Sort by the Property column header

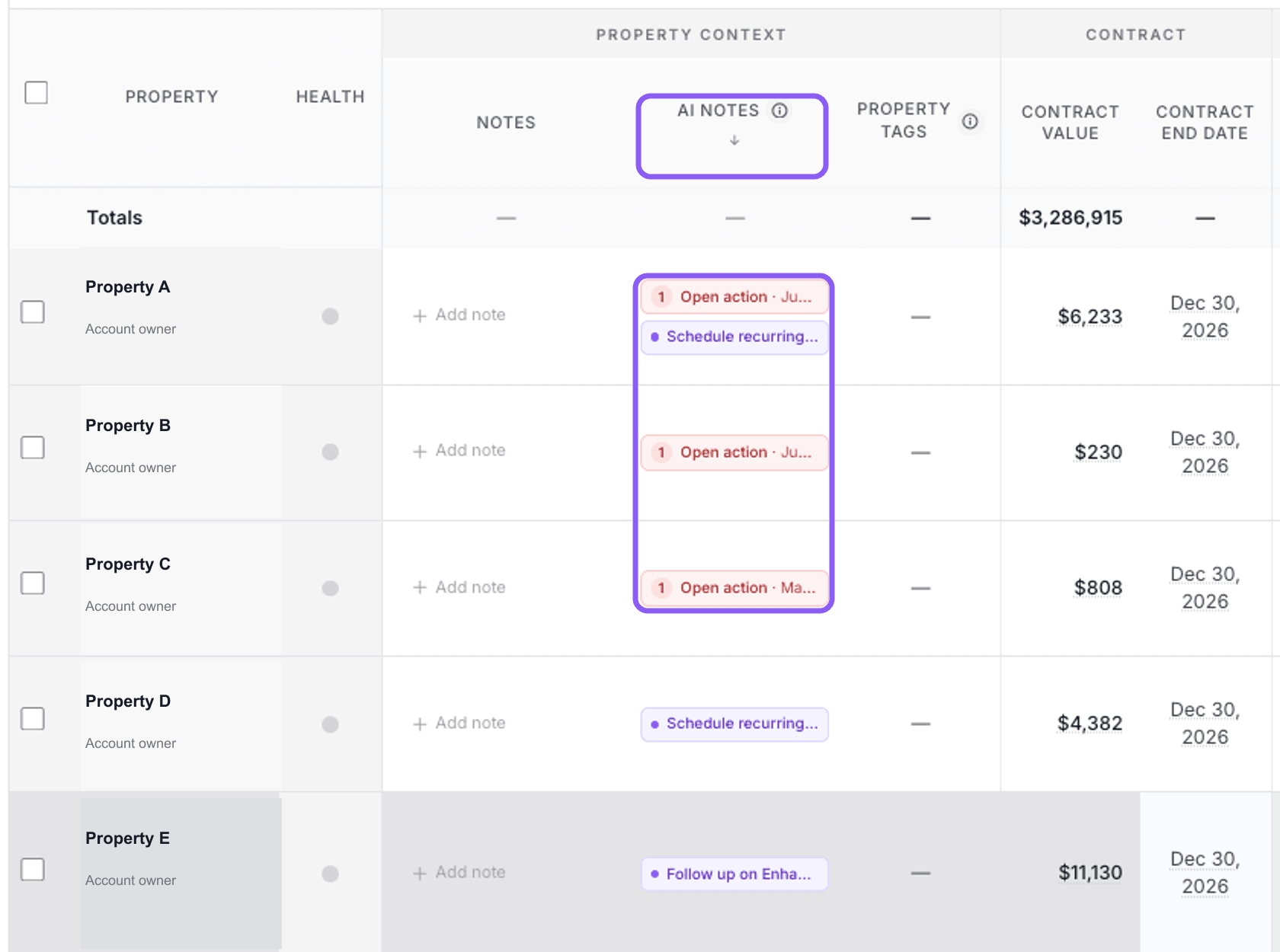tap(171, 97)
